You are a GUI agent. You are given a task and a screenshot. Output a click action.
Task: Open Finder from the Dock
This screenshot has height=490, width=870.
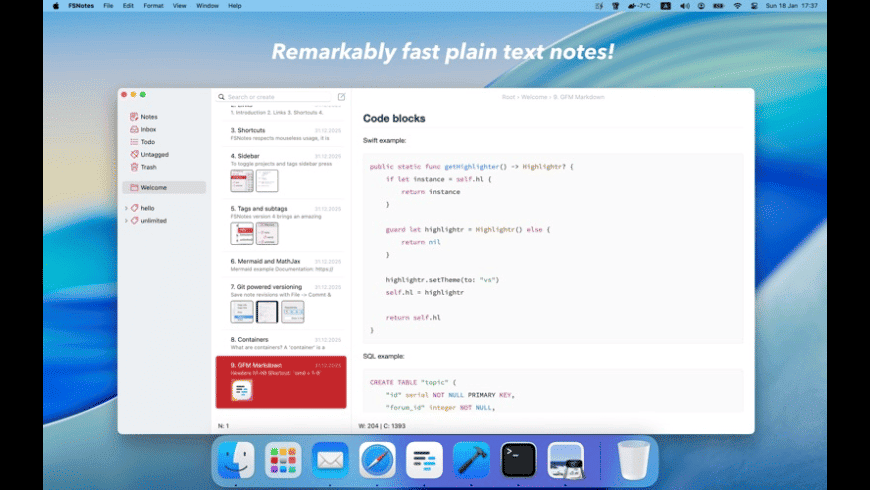[236, 460]
